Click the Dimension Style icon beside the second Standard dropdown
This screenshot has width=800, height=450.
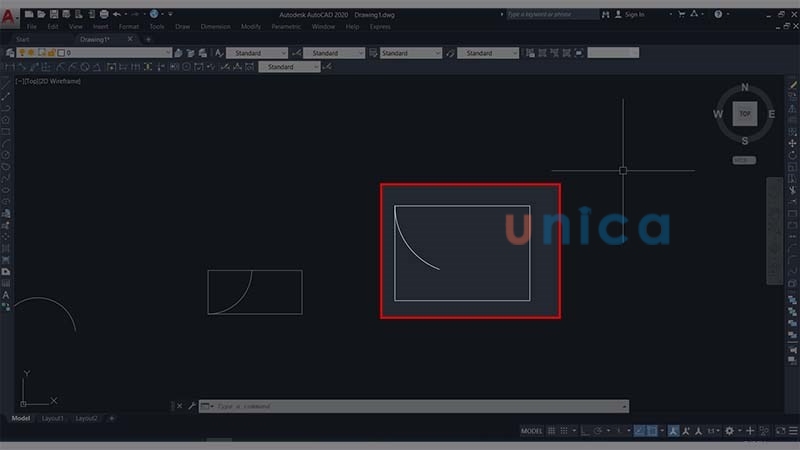pyautogui.click(x=296, y=53)
